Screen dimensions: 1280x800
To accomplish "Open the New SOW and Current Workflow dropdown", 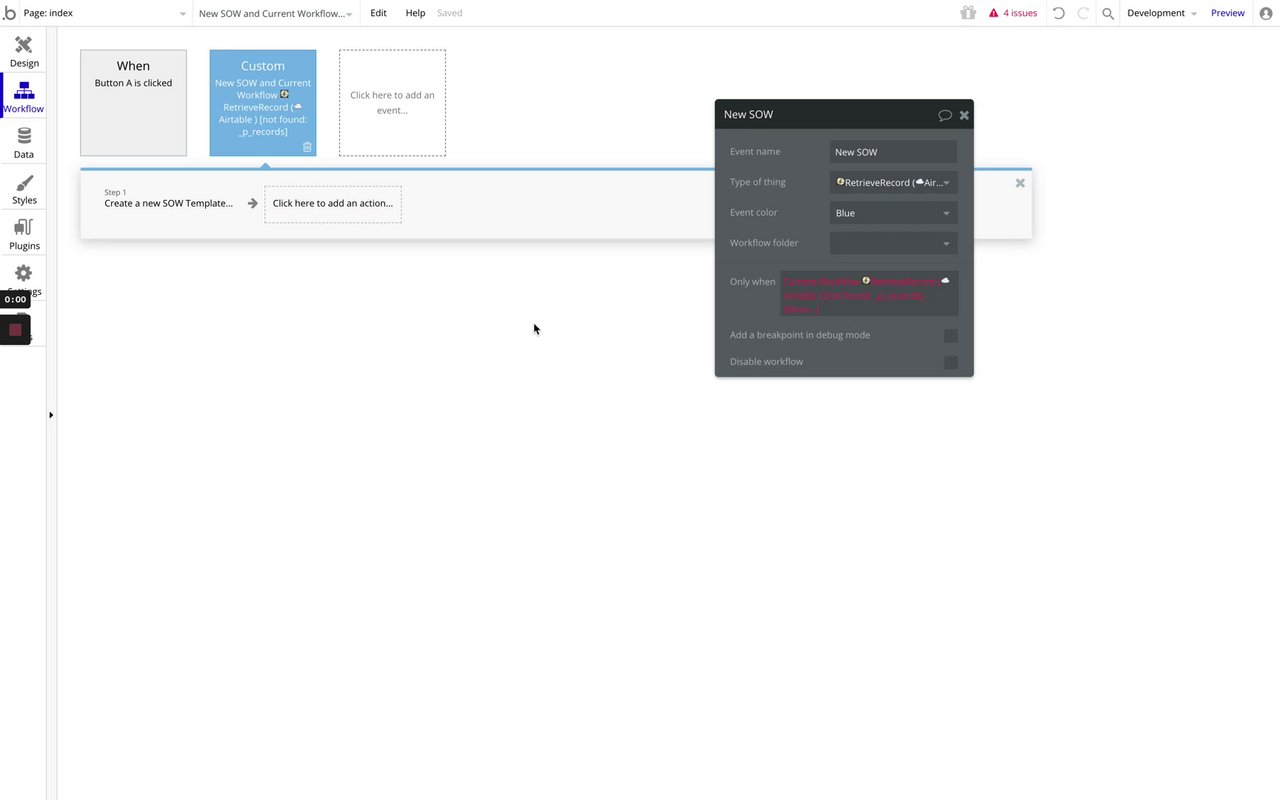I will 275,13.
